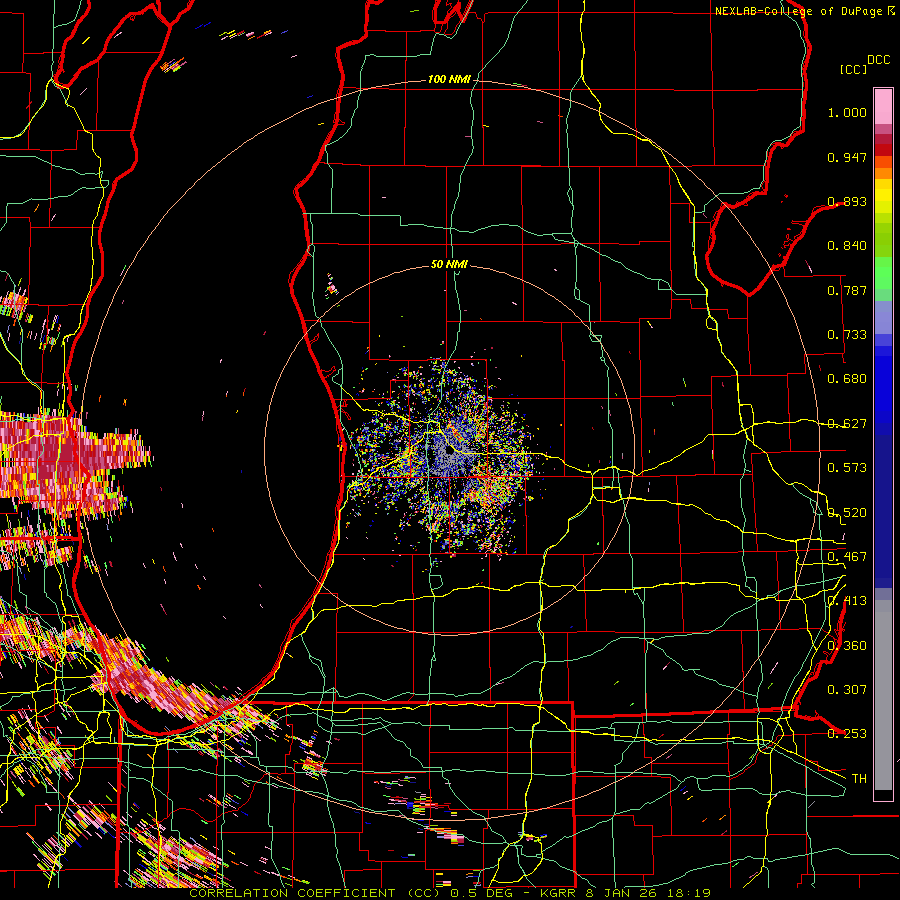Click the gray lower segment of the color bar
This screenshot has width=900, height=900.
pyautogui.click(x=883, y=695)
